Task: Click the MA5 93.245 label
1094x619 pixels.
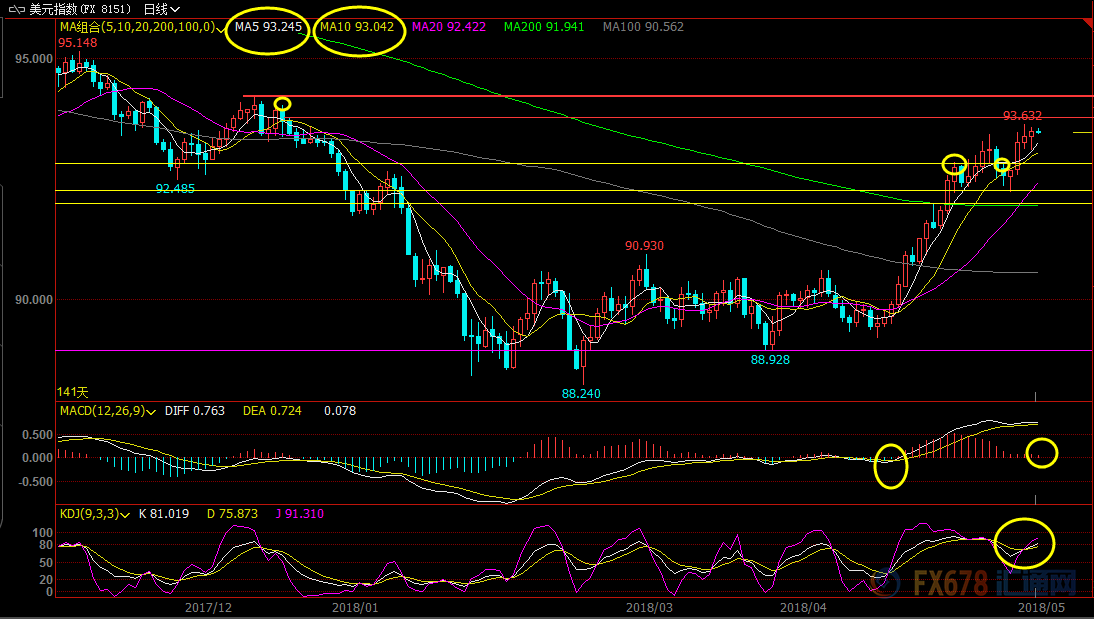Action: 268,26
